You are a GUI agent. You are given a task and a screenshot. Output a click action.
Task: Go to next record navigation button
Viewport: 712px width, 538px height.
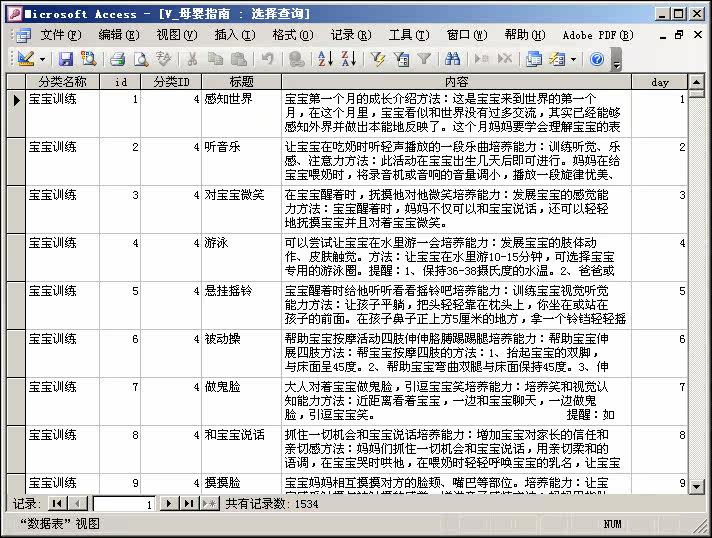pos(169,503)
